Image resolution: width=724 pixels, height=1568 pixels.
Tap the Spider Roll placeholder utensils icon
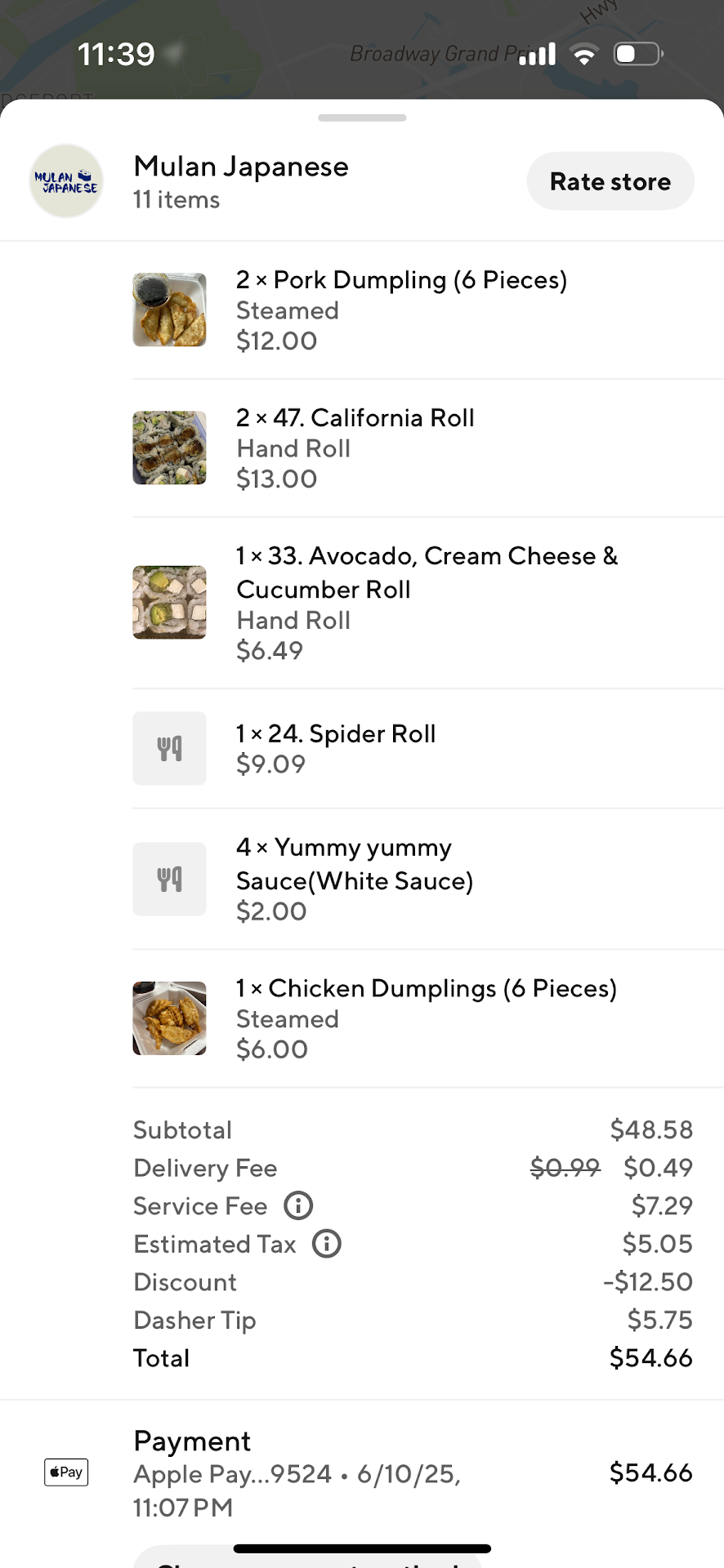170,749
